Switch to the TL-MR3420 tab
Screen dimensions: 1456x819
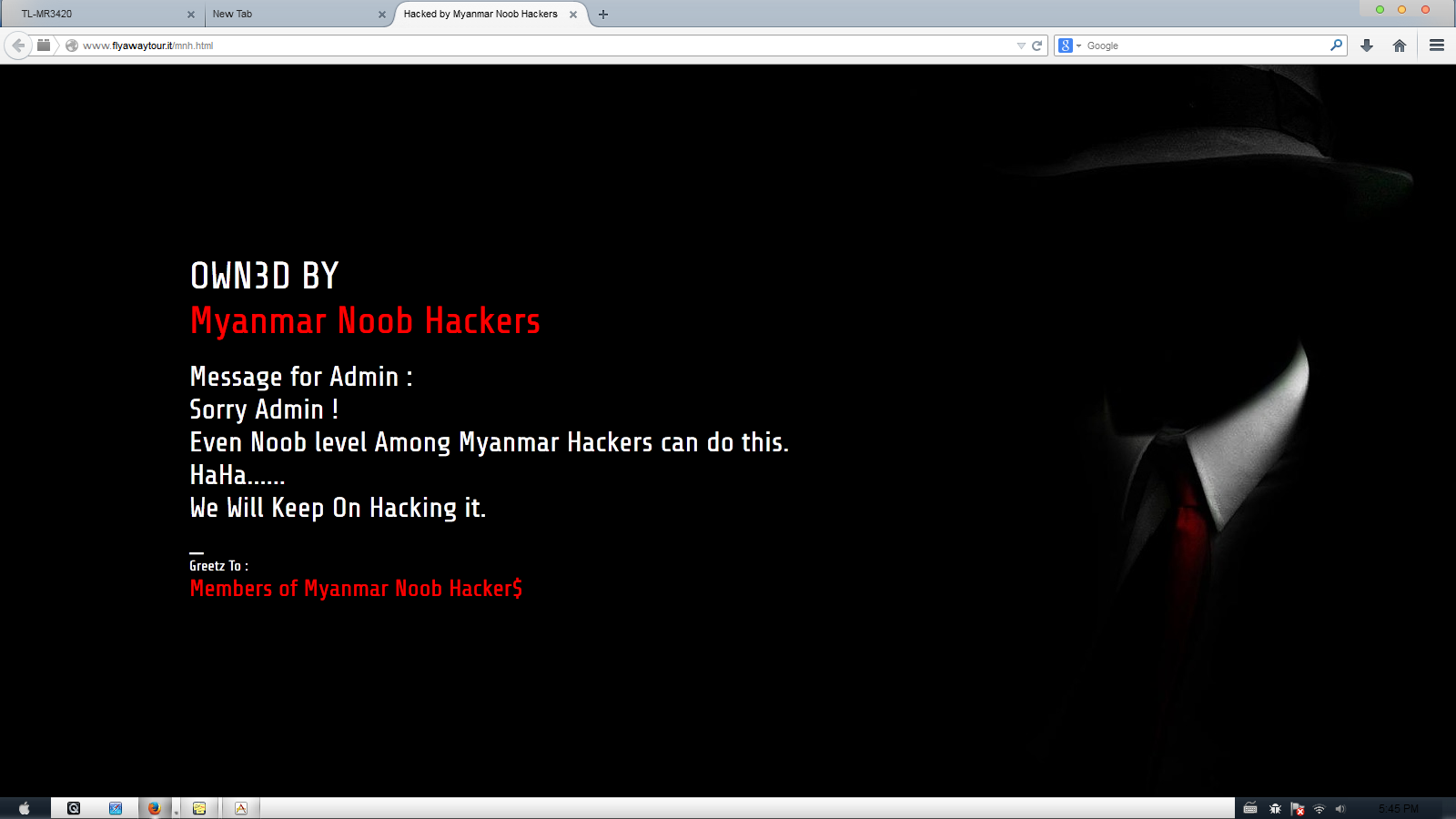101,14
